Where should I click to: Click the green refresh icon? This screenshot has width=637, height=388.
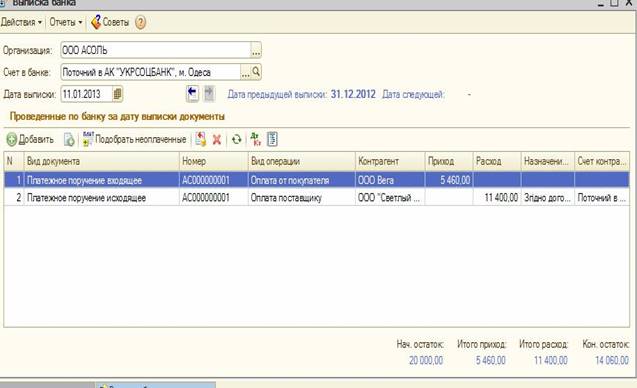click(x=236, y=140)
